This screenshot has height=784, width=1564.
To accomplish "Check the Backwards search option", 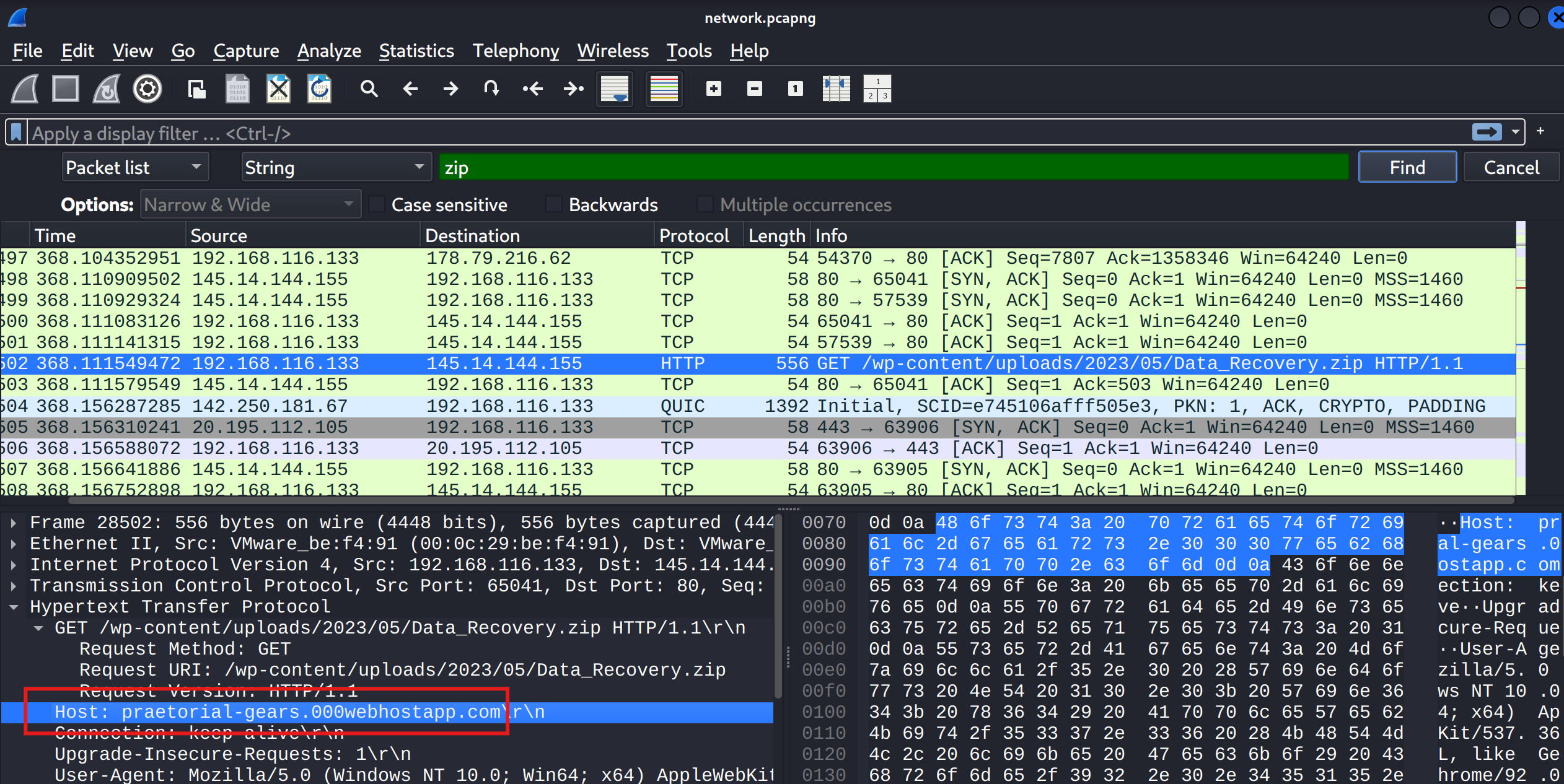I will (554, 204).
